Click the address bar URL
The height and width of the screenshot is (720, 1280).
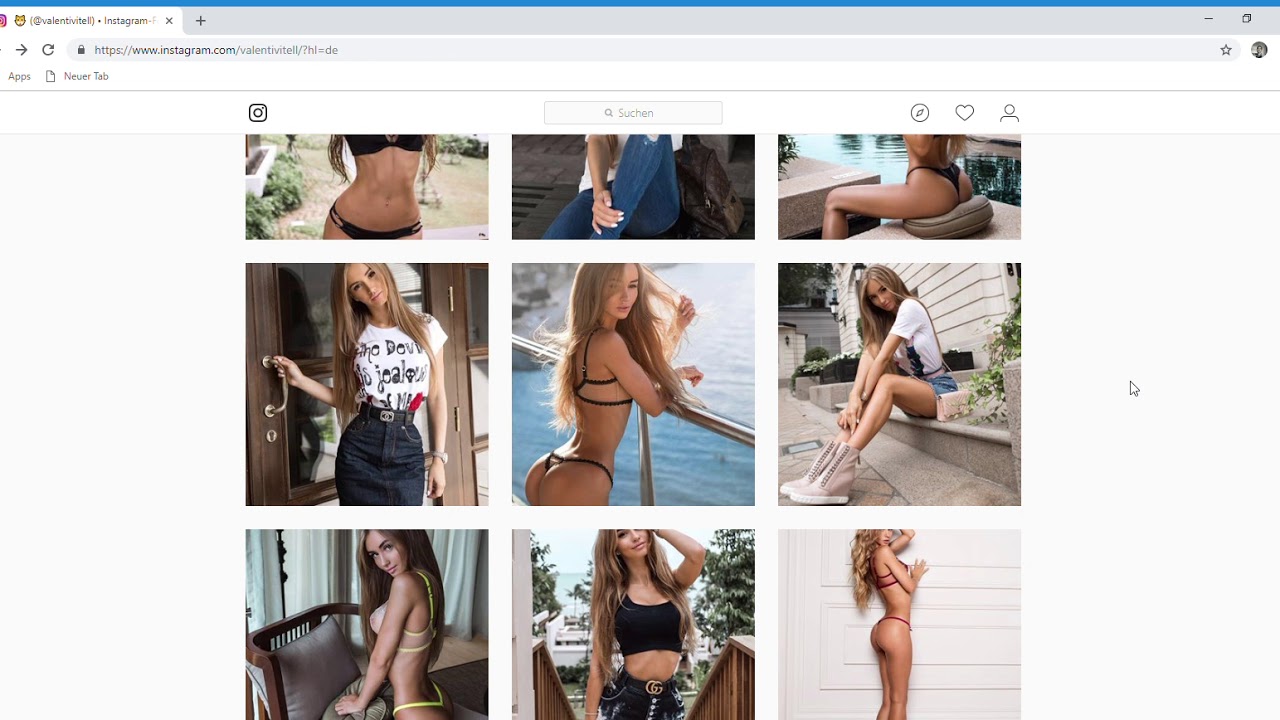coord(216,50)
